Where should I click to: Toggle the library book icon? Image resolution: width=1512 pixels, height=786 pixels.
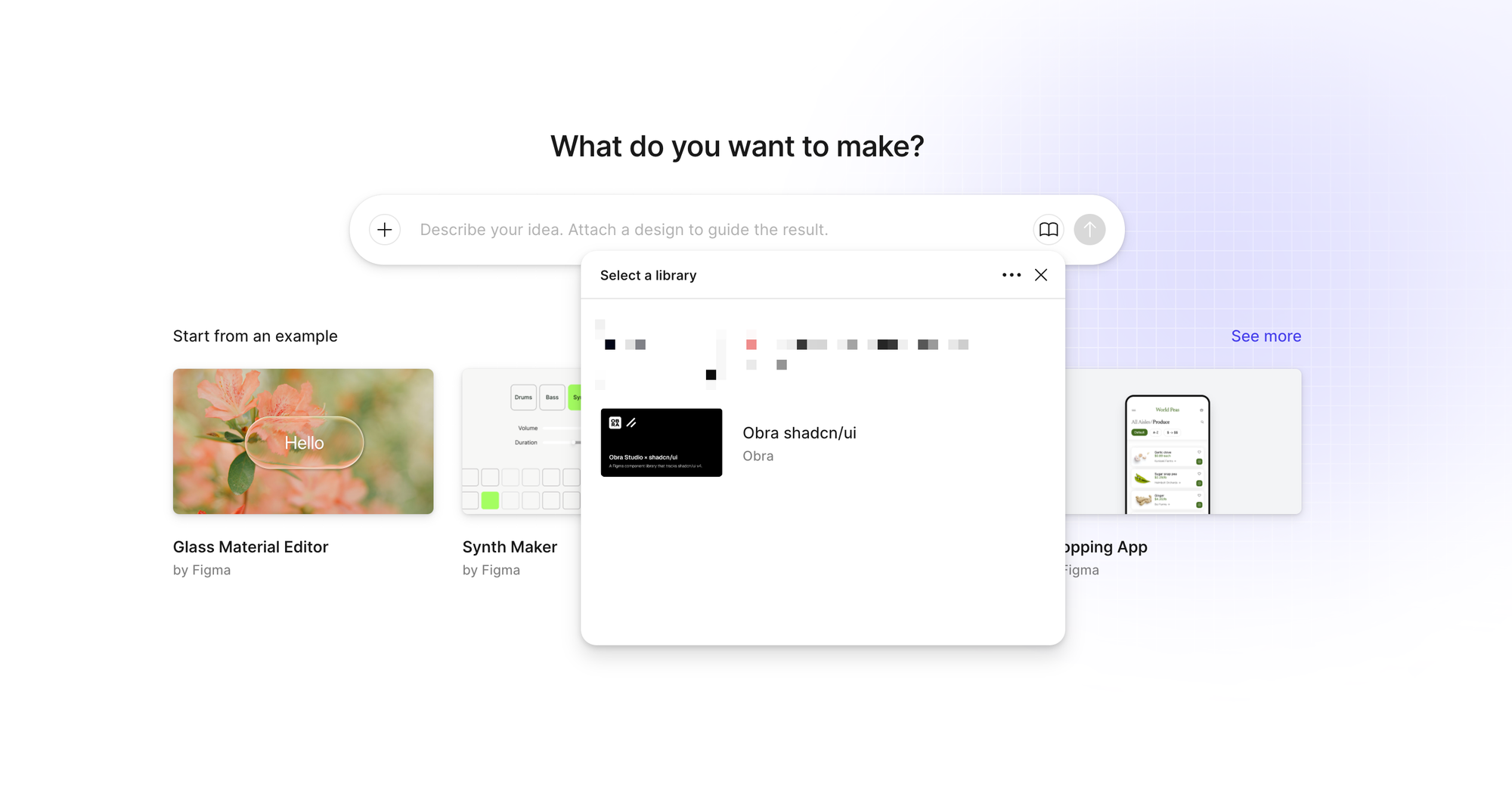(x=1049, y=230)
